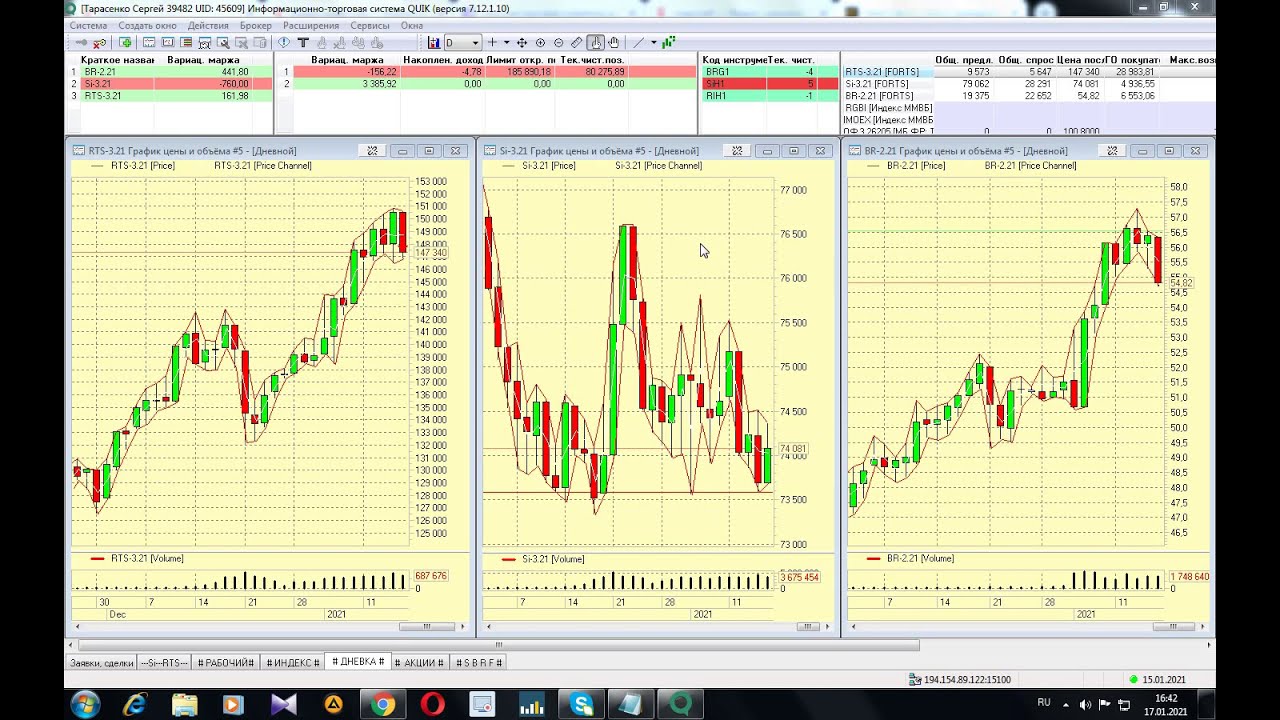Switch to the # АКЦИИ # tab

point(420,663)
